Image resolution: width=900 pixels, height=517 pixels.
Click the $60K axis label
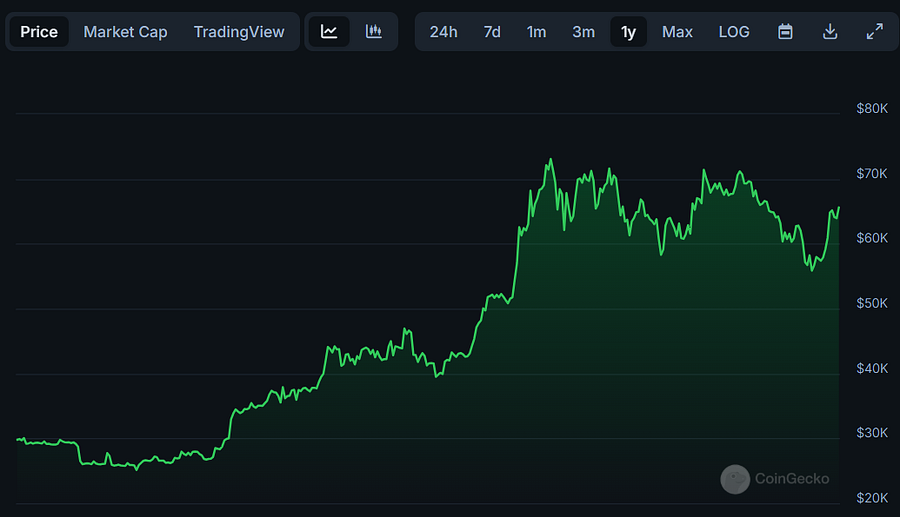872,238
